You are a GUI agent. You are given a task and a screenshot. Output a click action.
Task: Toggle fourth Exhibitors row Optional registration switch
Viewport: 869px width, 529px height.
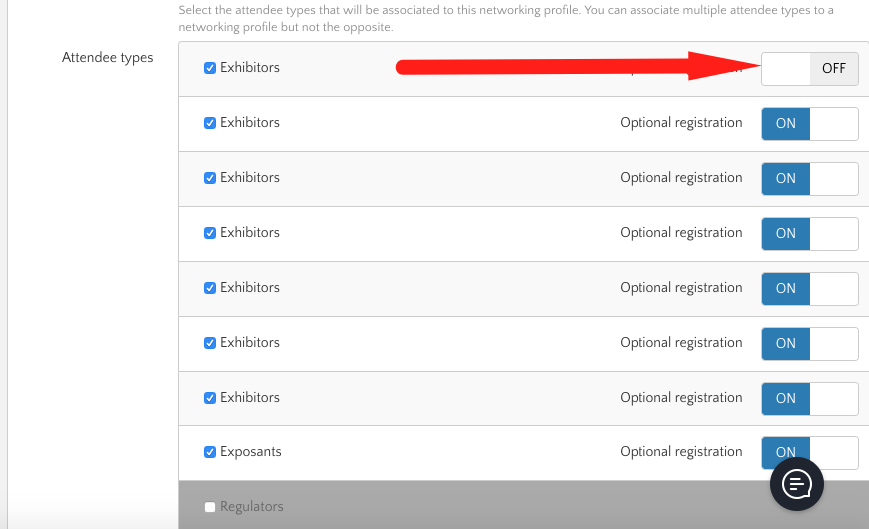809,234
